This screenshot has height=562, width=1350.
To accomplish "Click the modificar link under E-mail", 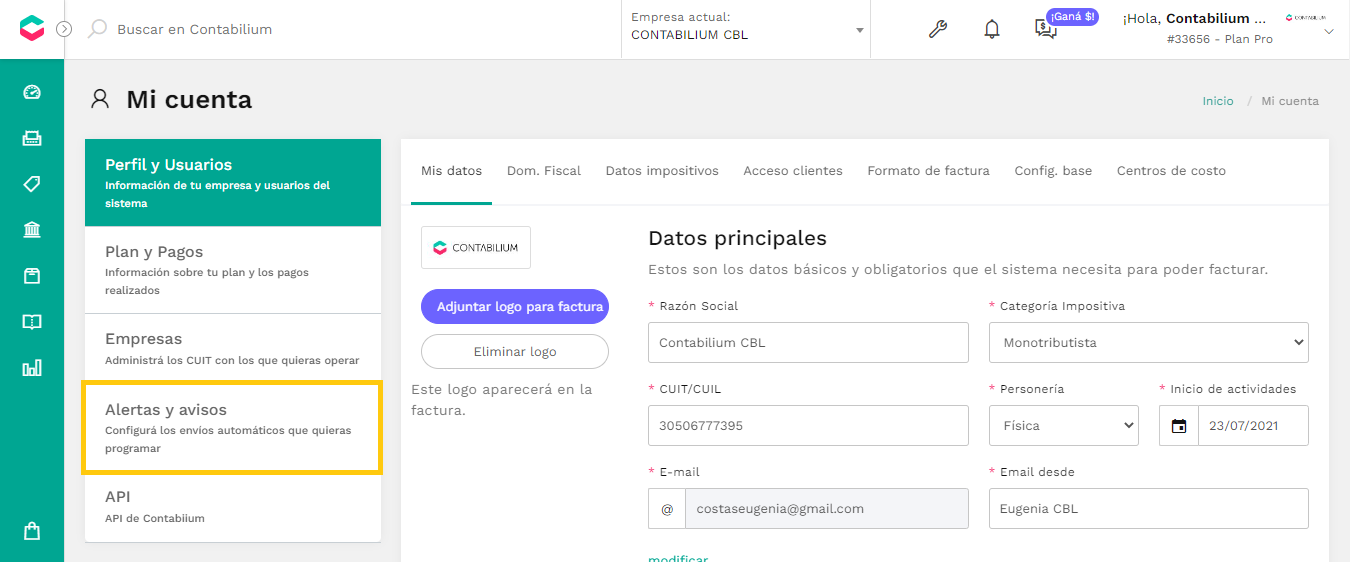I will [678, 558].
